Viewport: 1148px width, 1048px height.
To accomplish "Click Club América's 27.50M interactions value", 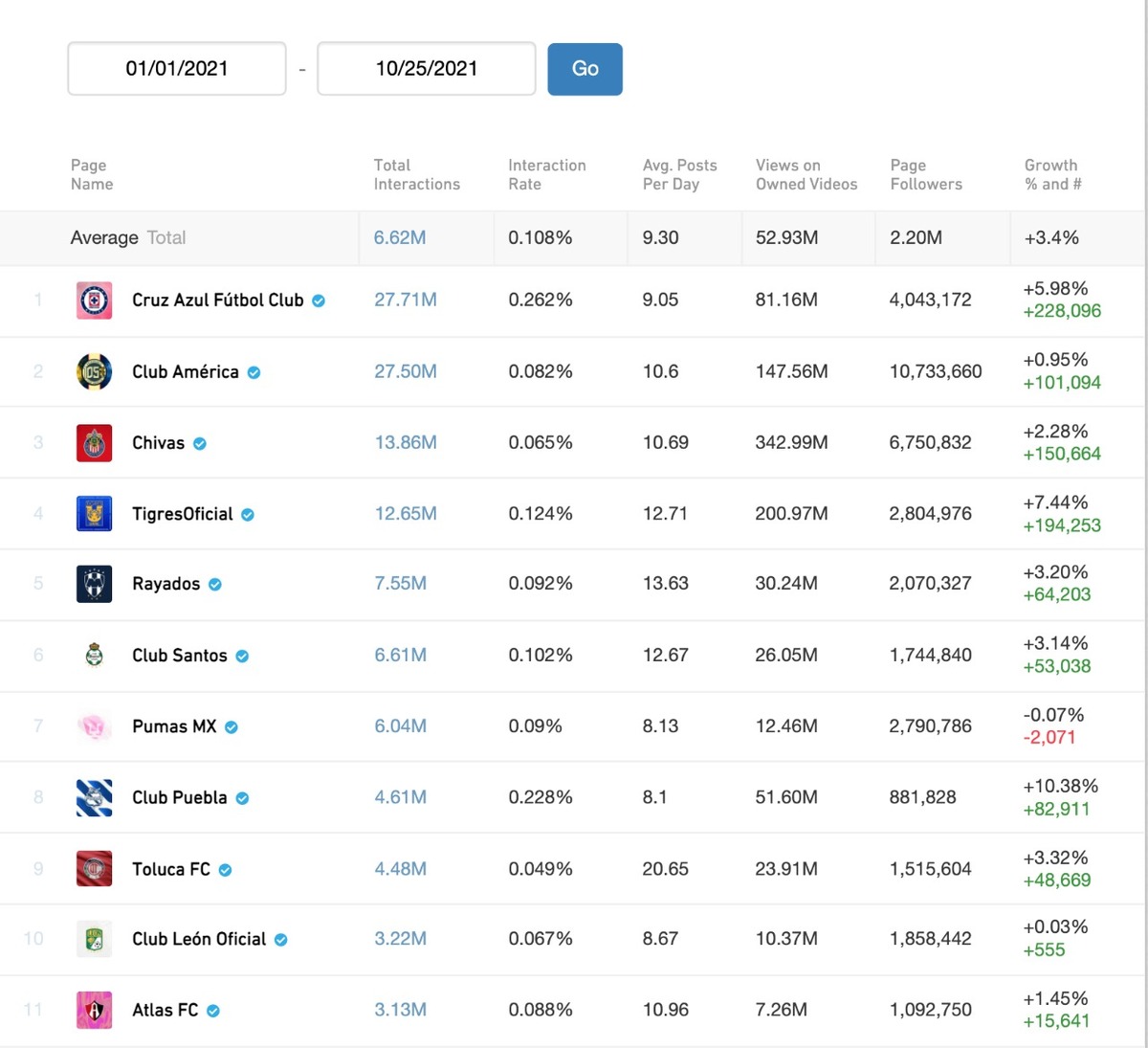I will coord(406,371).
